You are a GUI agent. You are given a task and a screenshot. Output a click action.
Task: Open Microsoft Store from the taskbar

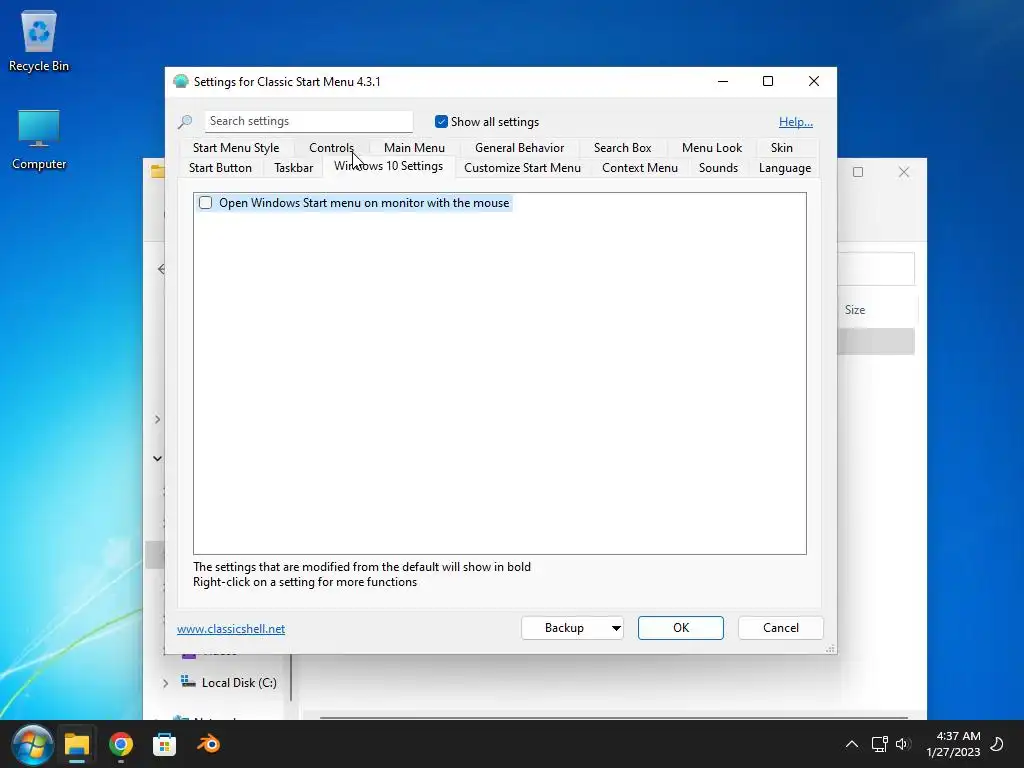click(x=165, y=744)
